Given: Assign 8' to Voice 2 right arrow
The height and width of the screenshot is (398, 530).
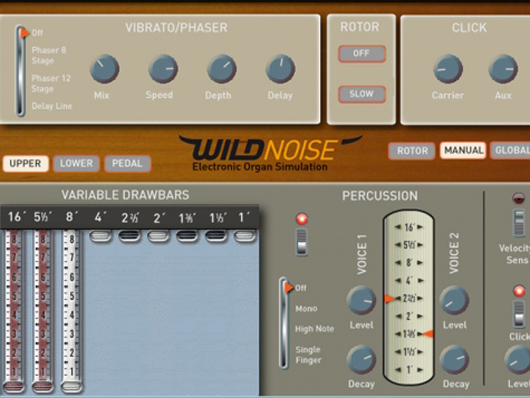Looking at the screenshot, I should [x=420, y=263].
